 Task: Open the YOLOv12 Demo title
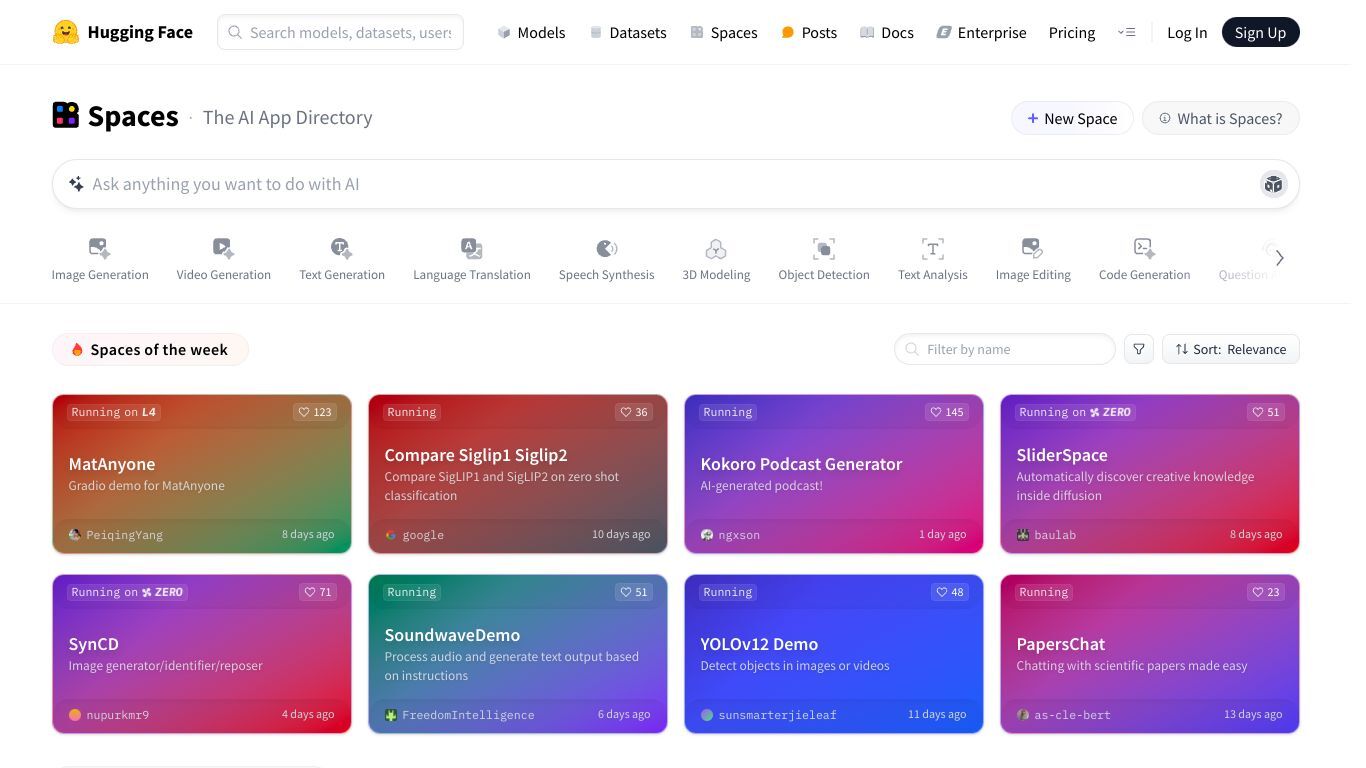pyautogui.click(x=759, y=644)
